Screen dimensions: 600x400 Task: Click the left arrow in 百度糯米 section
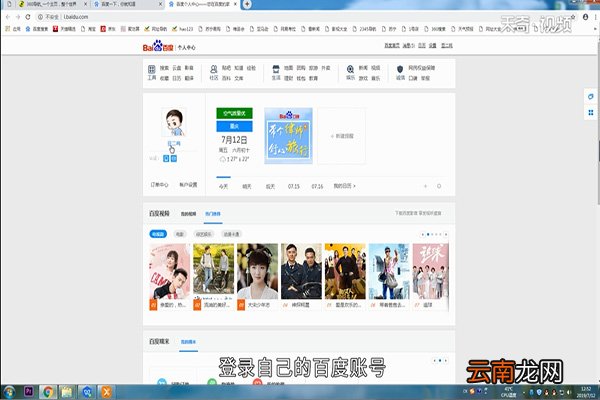(434, 361)
